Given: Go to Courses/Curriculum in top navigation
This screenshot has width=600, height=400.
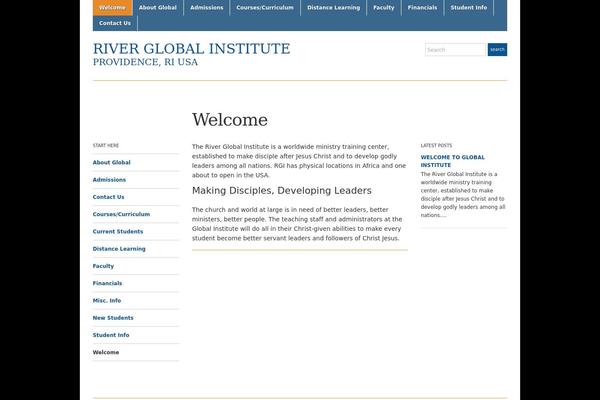Looking at the screenshot, I should tap(265, 8).
